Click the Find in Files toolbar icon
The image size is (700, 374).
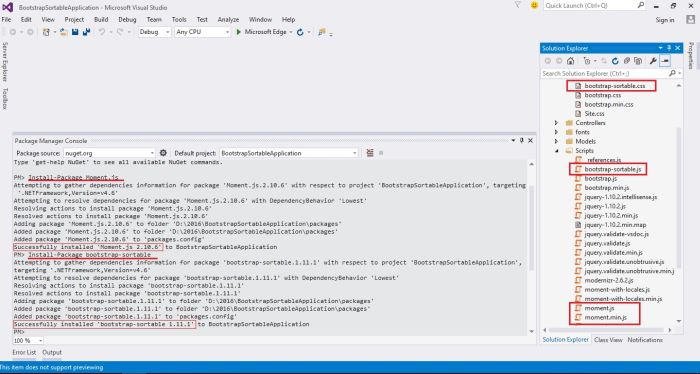321,32
